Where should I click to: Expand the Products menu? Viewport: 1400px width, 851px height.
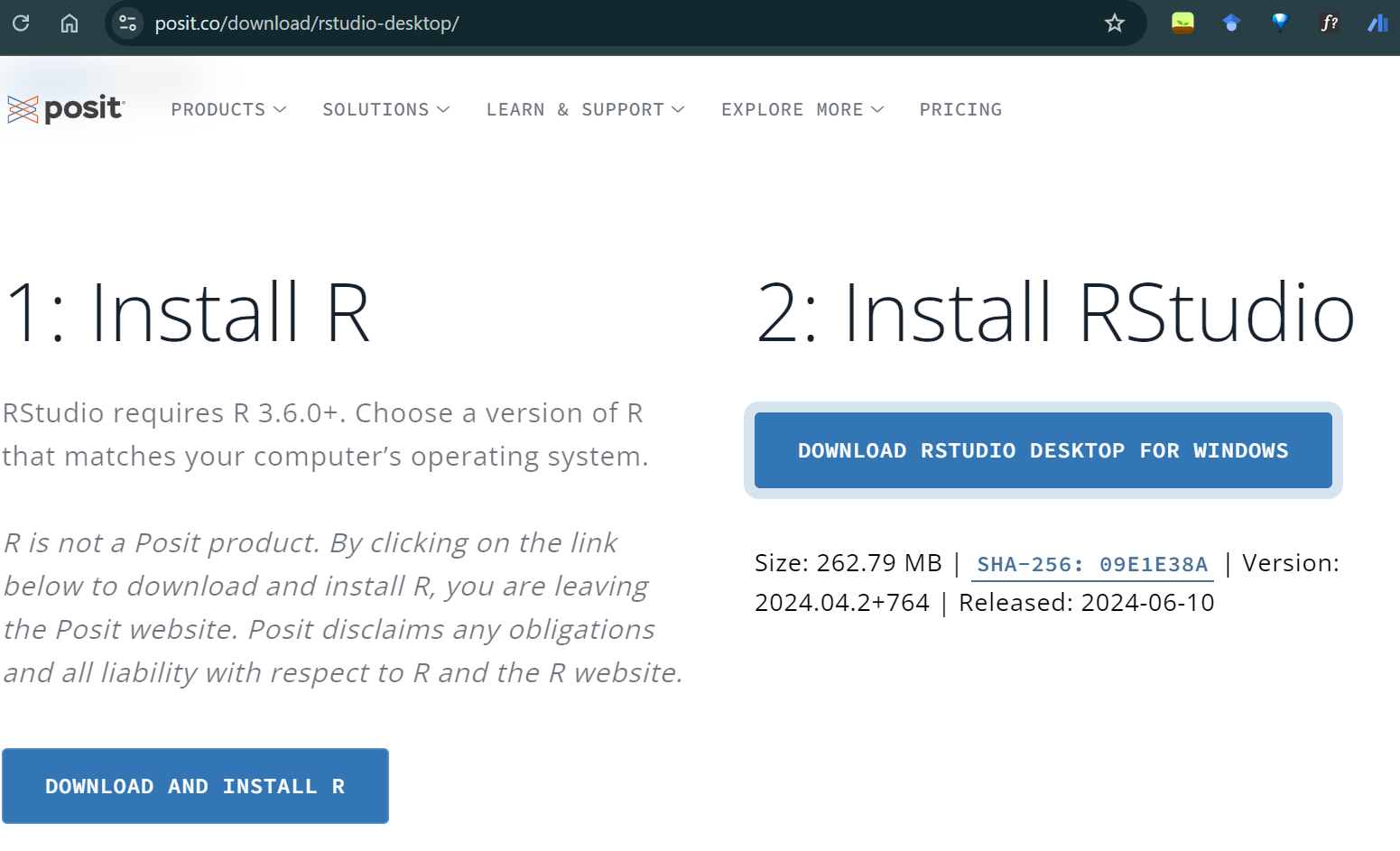pyautogui.click(x=228, y=109)
